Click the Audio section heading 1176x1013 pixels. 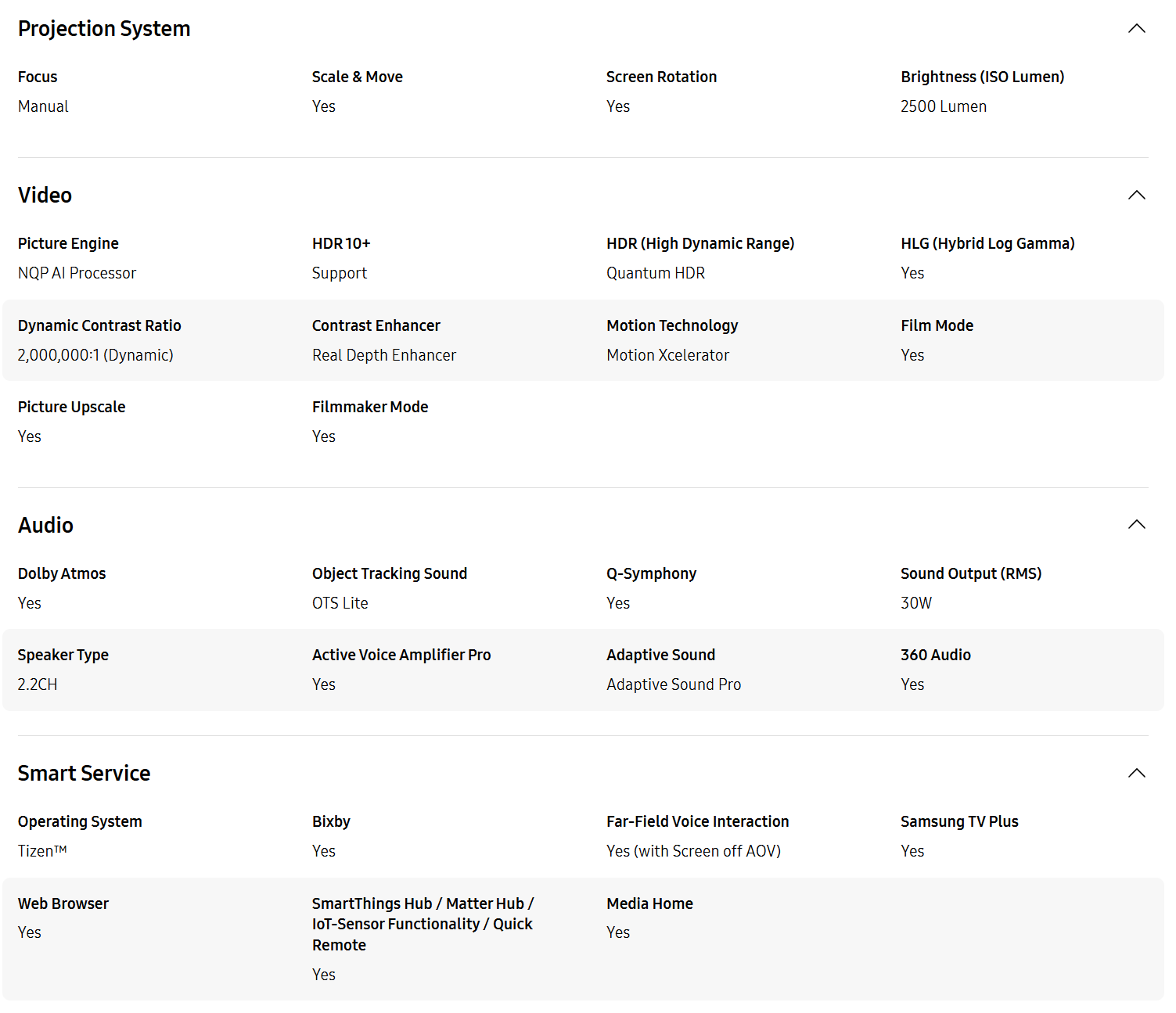point(45,526)
